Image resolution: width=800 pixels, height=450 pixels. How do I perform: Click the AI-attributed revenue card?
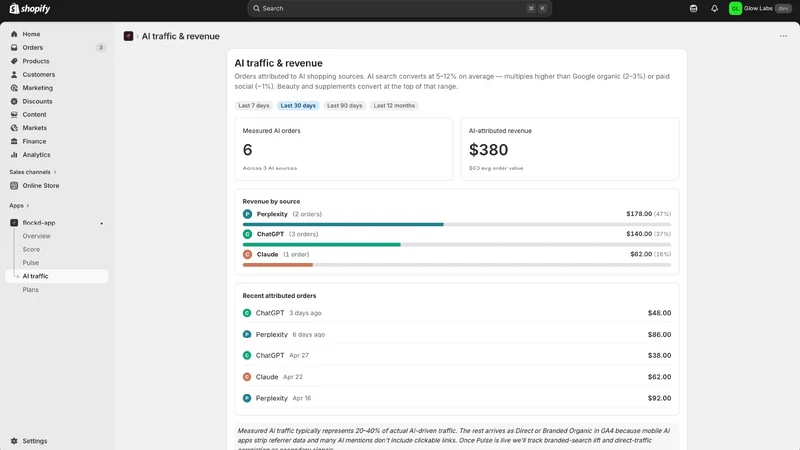coord(570,149)
